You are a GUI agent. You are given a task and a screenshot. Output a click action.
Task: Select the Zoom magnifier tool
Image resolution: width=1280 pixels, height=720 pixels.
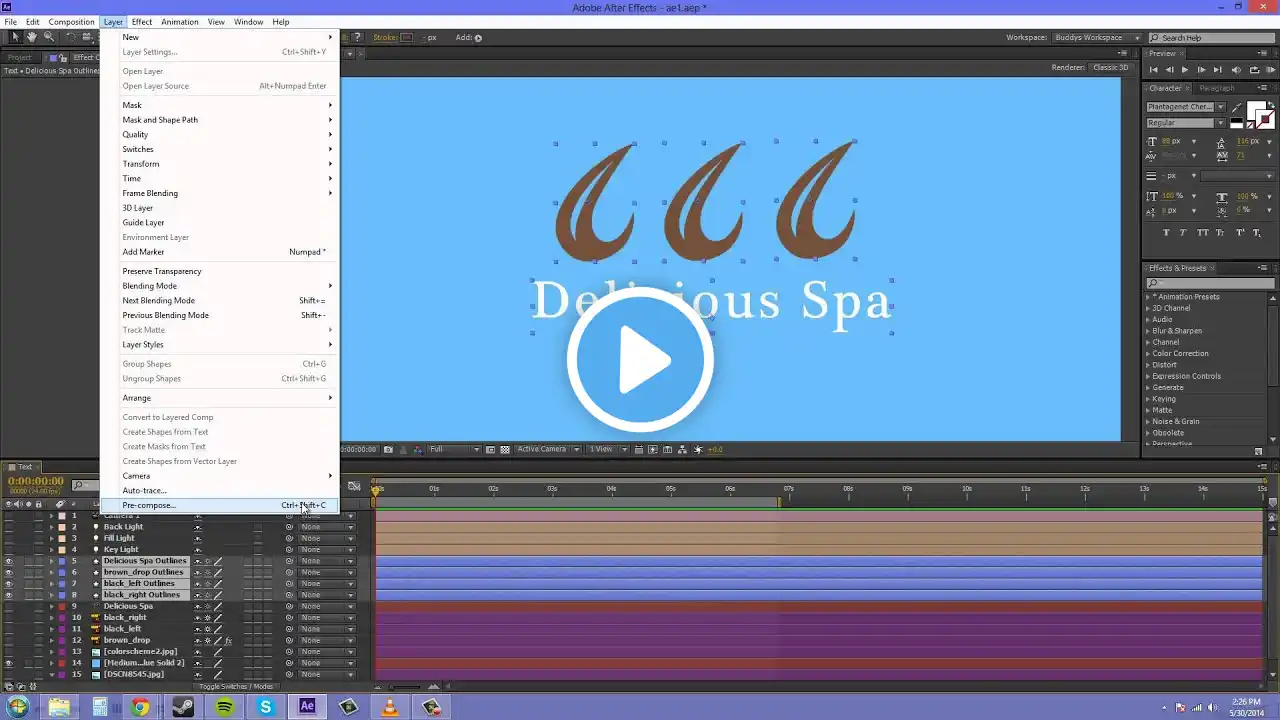point(48,37)
